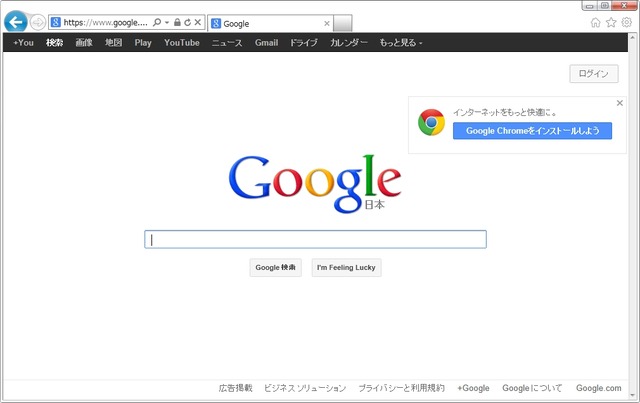Viewport: 640px width, 403px height.
Task: Expand the もっと見る dropdown menu
Action: (401, 42)
